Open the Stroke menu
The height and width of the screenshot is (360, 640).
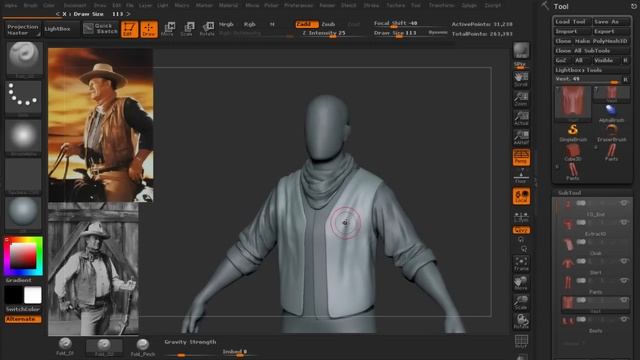pos(371,5)
